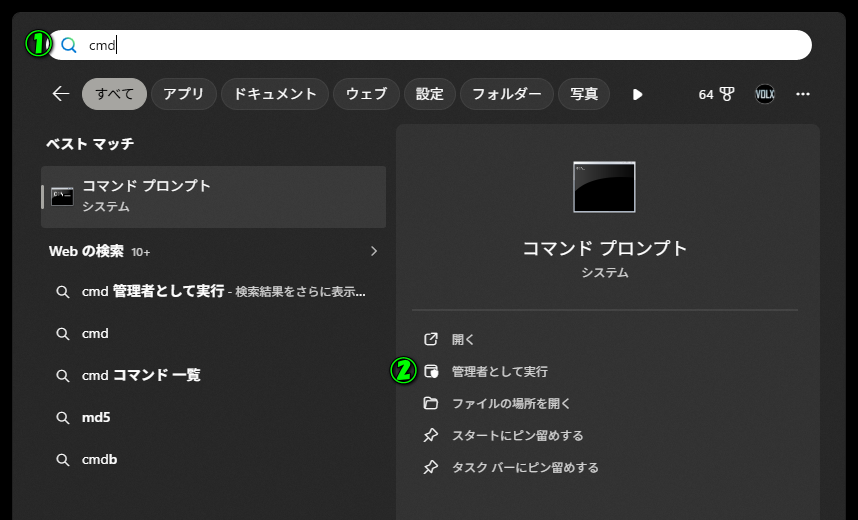Click search icon beside cmdb suggestion

tap(63, 460)
